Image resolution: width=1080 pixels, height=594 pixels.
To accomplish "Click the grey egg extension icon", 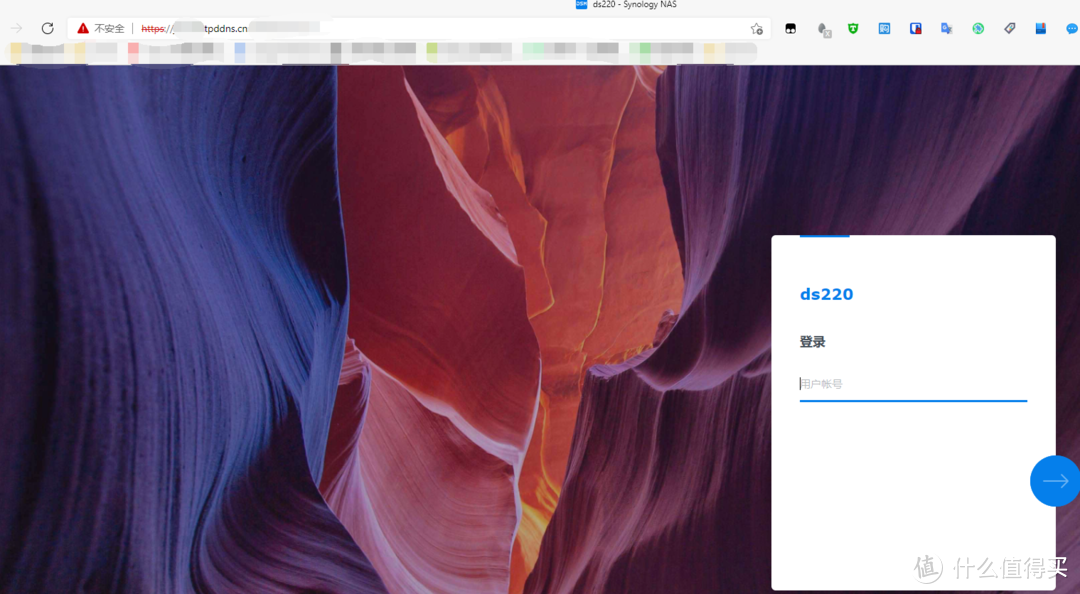I will point(823,29).
